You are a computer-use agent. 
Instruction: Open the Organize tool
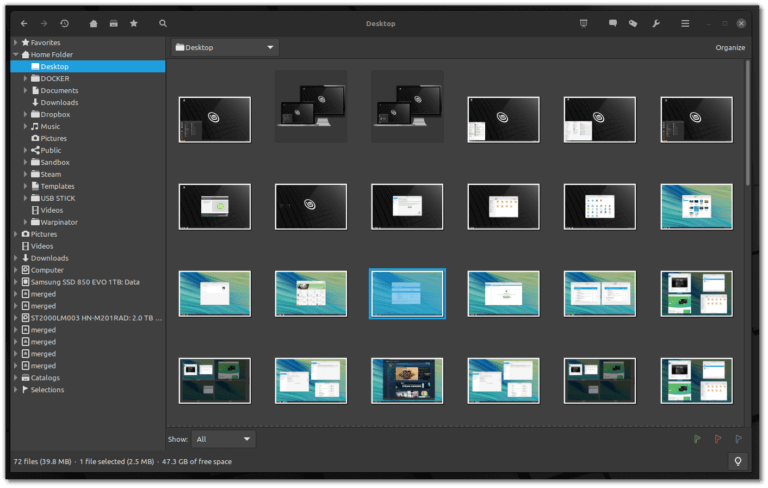pyautogui.click(x=730, y=48)
